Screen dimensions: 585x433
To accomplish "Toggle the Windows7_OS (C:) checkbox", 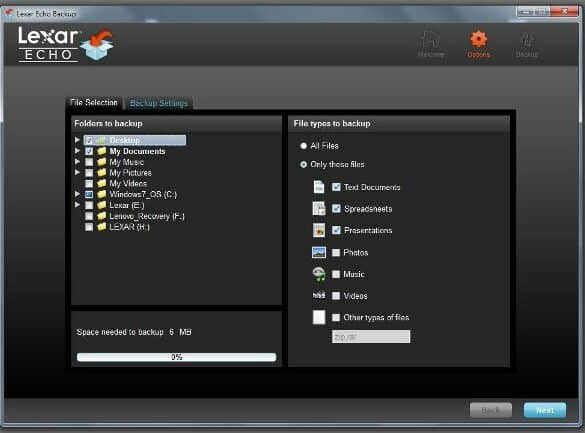I will (x=89, y=194).
